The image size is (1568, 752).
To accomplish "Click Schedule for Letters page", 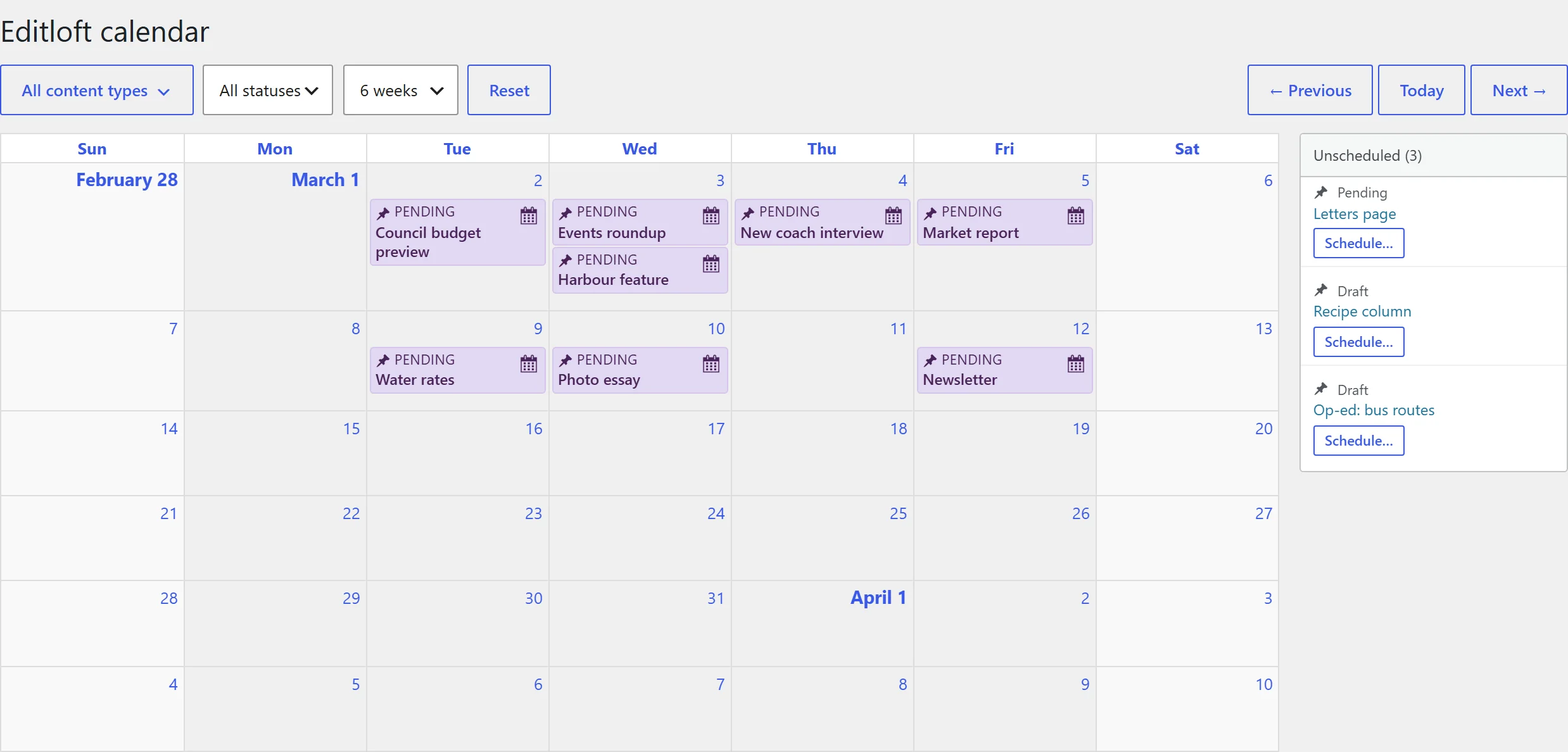I will (x=1359, y=243).
